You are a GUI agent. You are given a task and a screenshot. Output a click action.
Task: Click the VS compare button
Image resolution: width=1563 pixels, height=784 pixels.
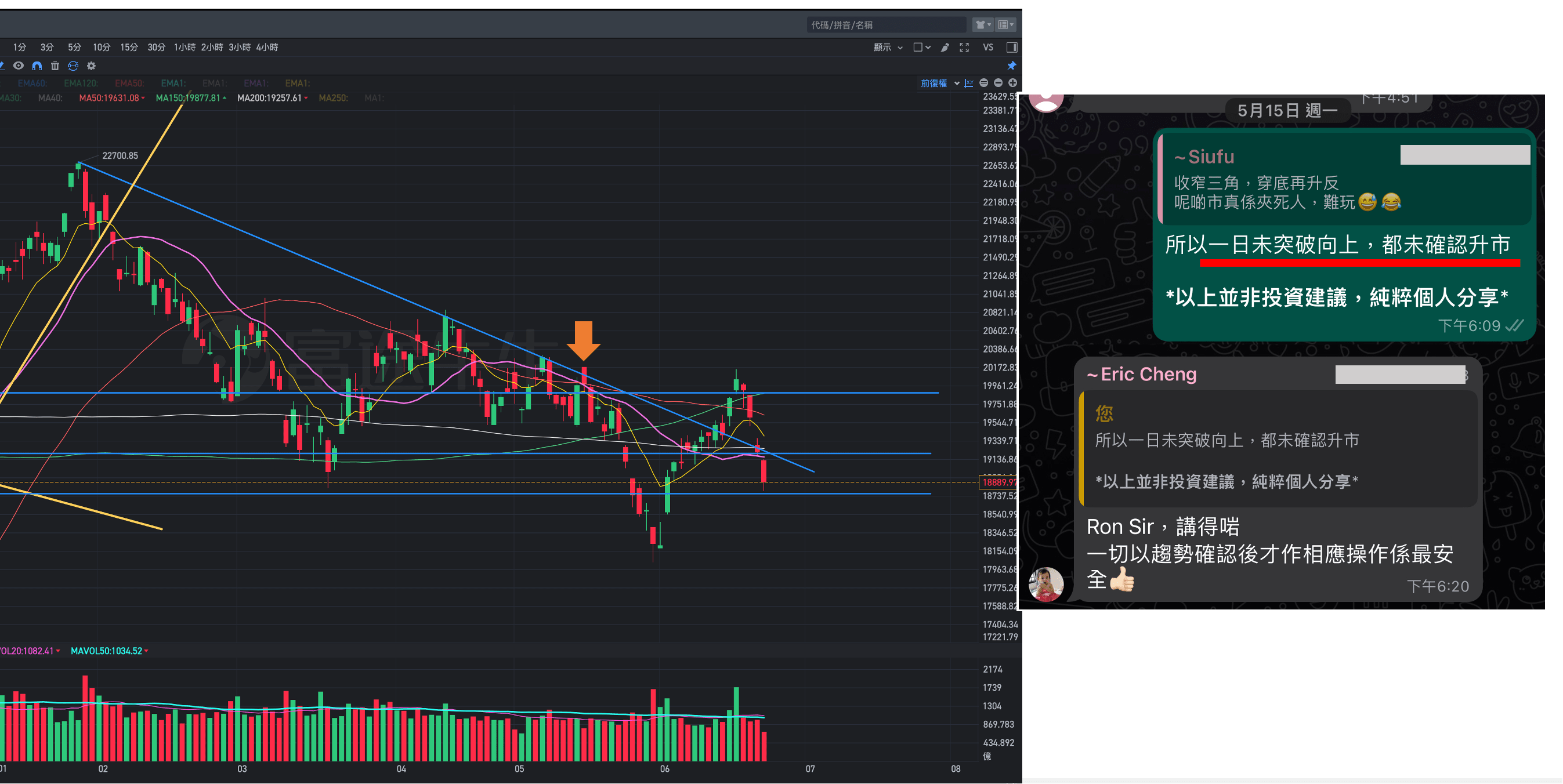(988, 48)
